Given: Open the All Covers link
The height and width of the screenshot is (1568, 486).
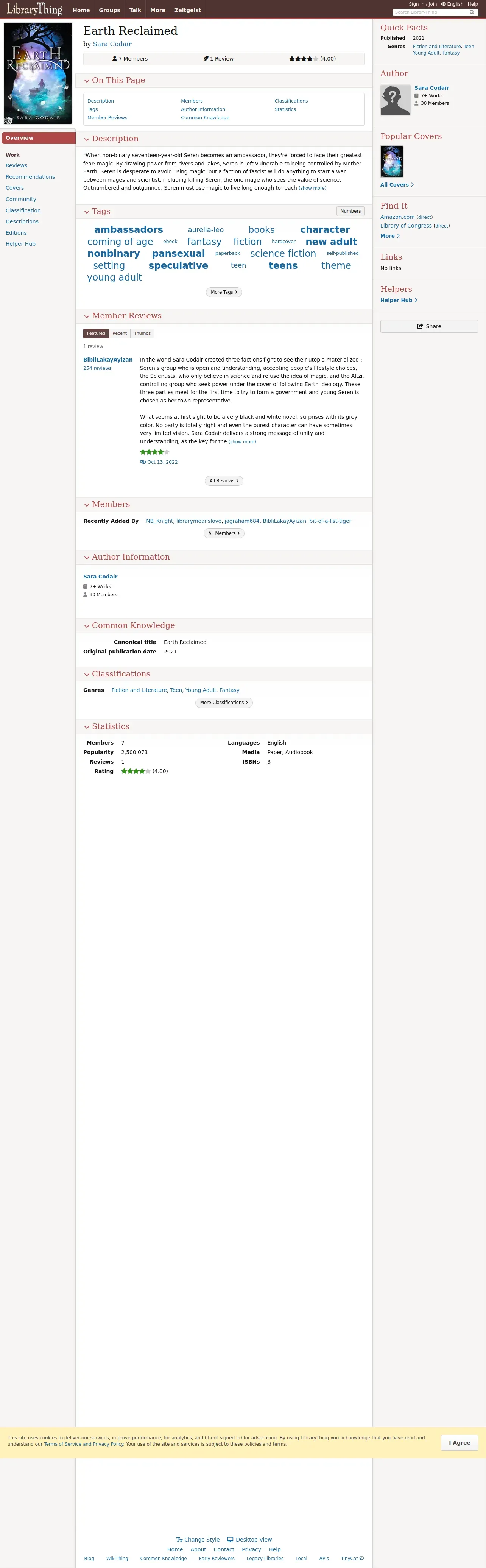Looking at the screenshot, I should pyautogui.click(x=397, y=185).
